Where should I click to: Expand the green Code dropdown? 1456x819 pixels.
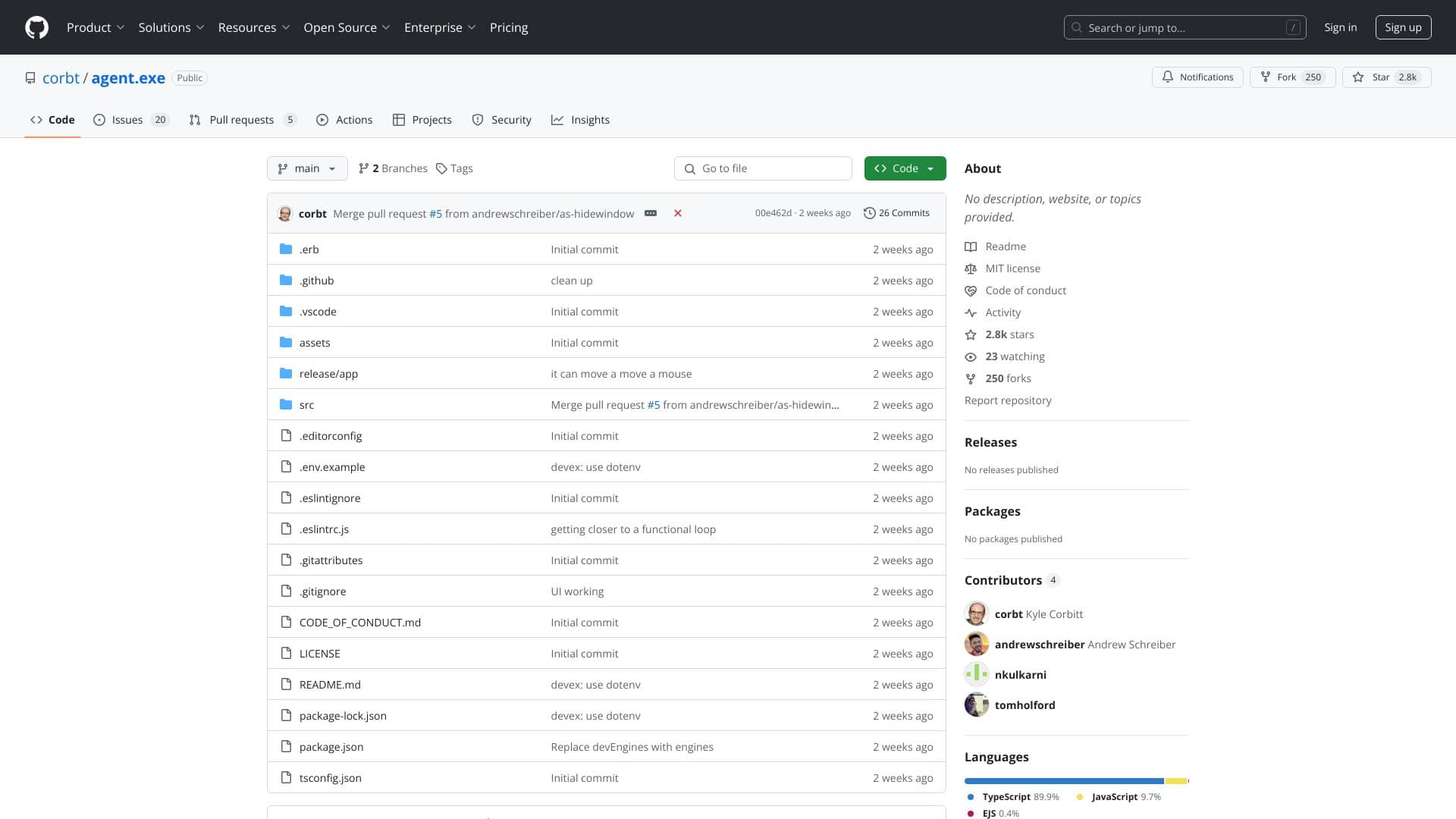pos(905,168)
